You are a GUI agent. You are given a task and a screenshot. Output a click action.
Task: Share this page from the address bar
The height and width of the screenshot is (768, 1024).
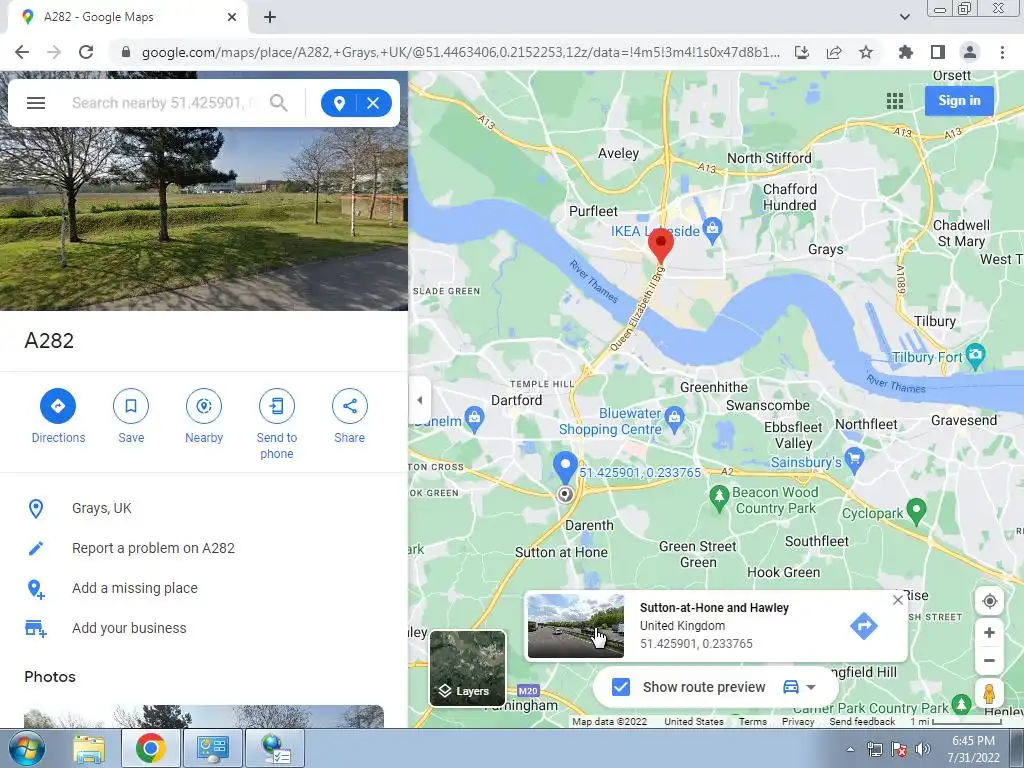tap(834, 52)
